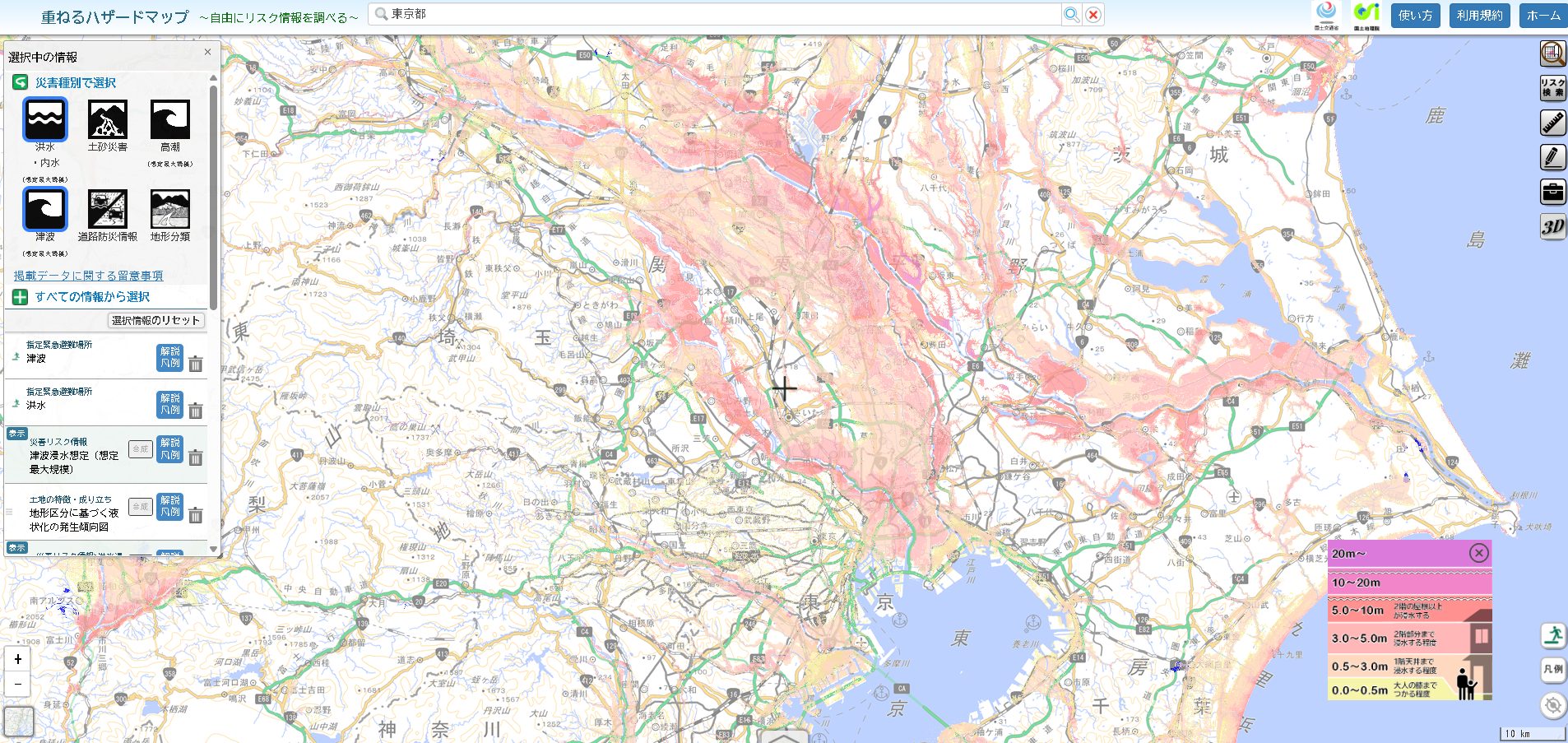Delete the 津波 evacuation site layer
This screenshot has height=743, width=1568.
tap(196, 364)
